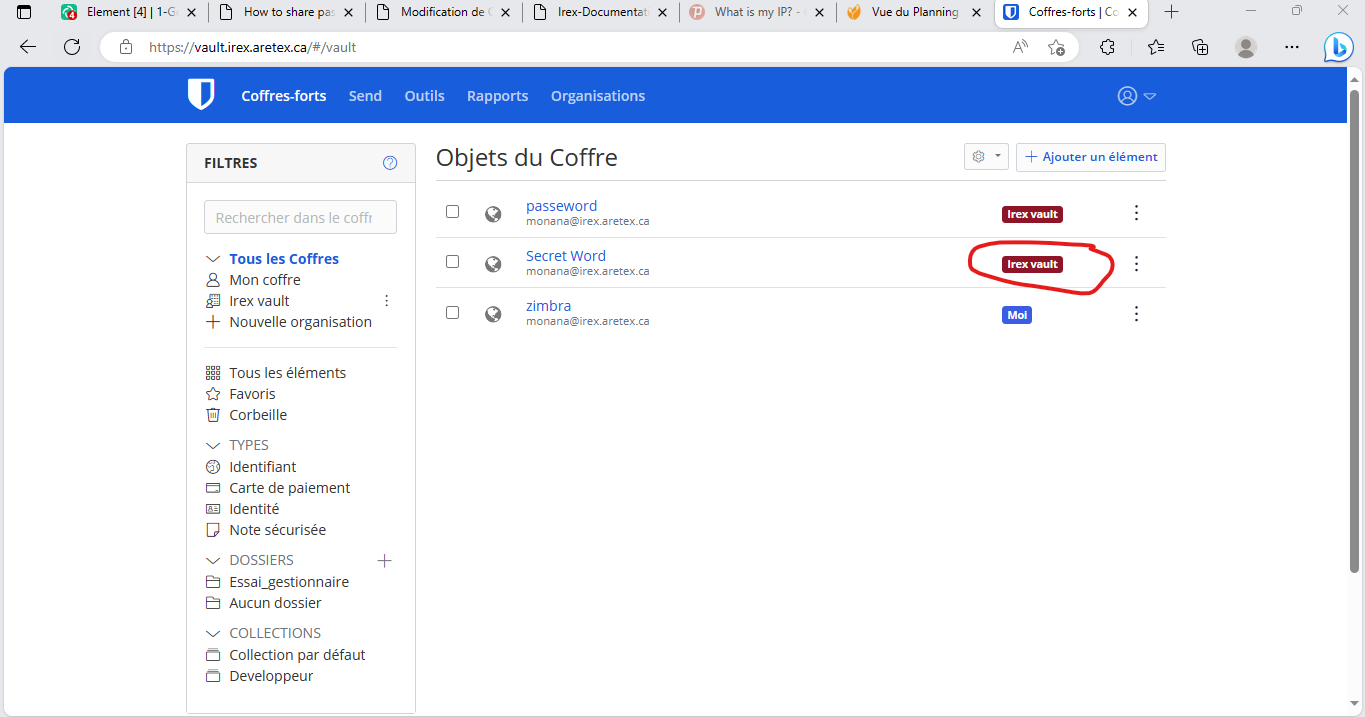Open the Send navigation tab
This screenshot has height=717, width=1365.
coord(365,96)
